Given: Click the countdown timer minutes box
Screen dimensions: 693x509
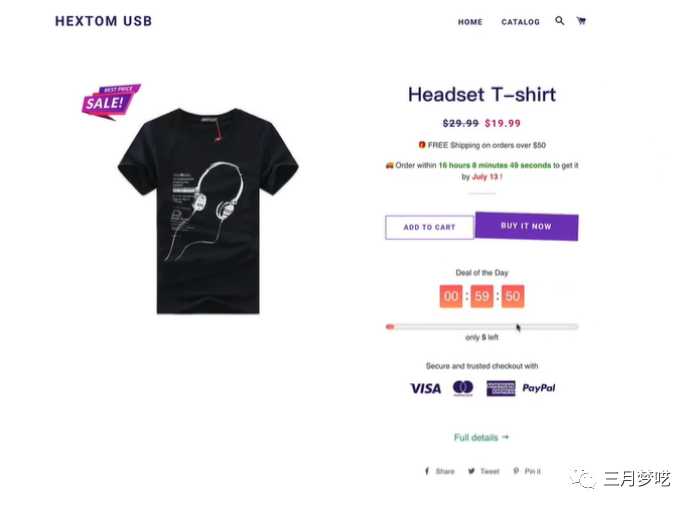Looking at the screenshot, I should [482, 296].
